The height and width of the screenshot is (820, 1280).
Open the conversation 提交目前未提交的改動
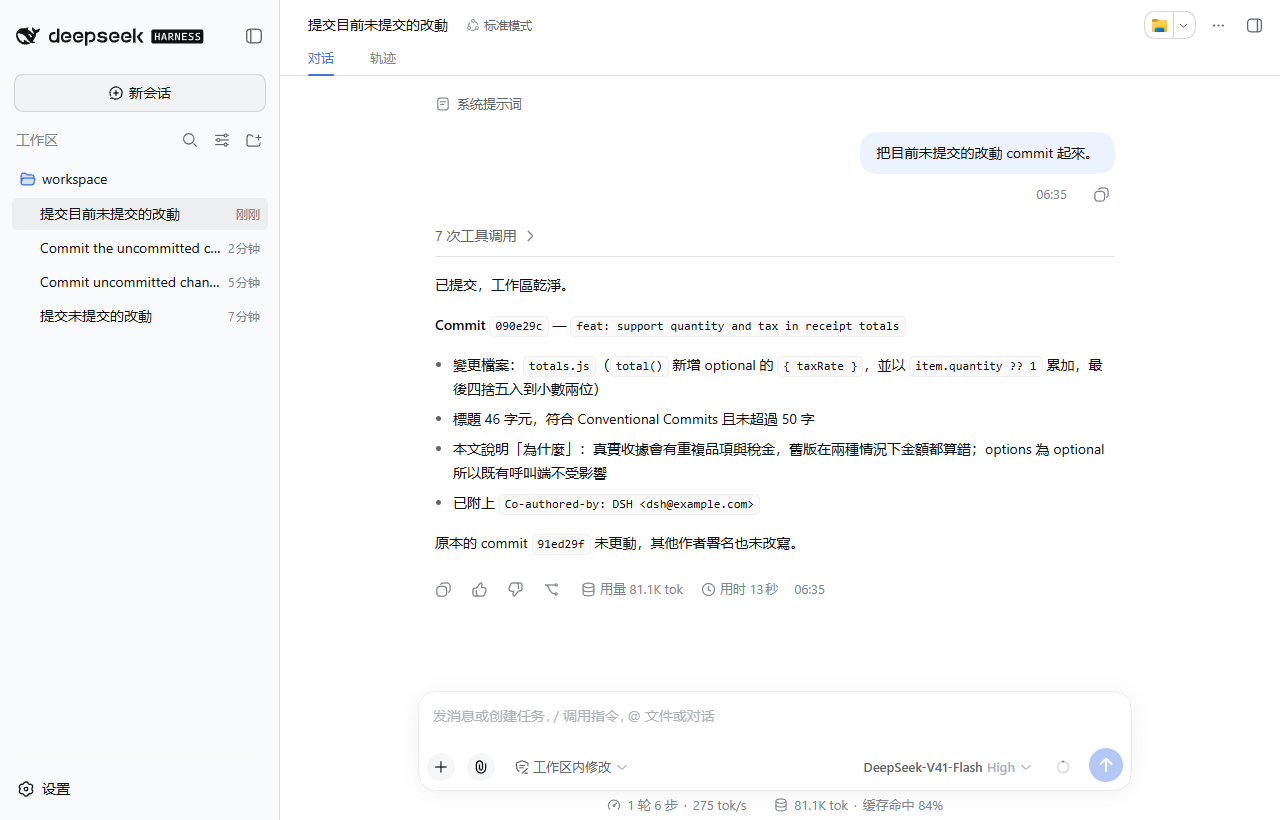coord(140,214)
